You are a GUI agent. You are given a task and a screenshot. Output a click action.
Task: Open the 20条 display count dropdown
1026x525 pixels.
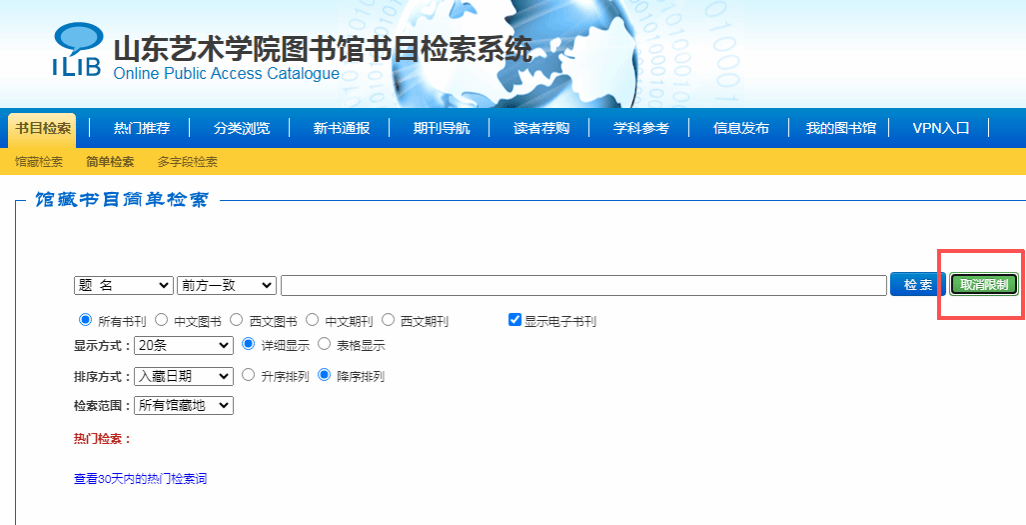[183, 345]
